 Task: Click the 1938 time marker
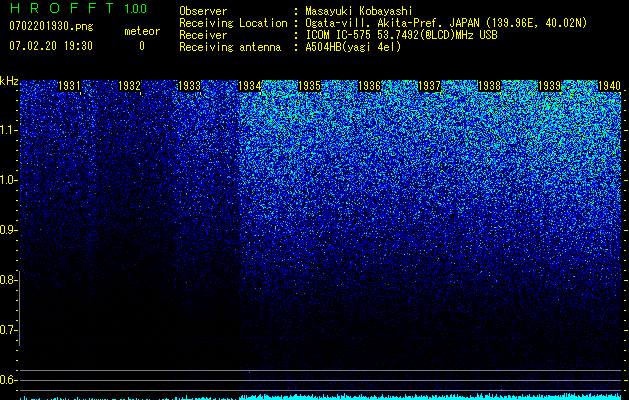[490, 86]
